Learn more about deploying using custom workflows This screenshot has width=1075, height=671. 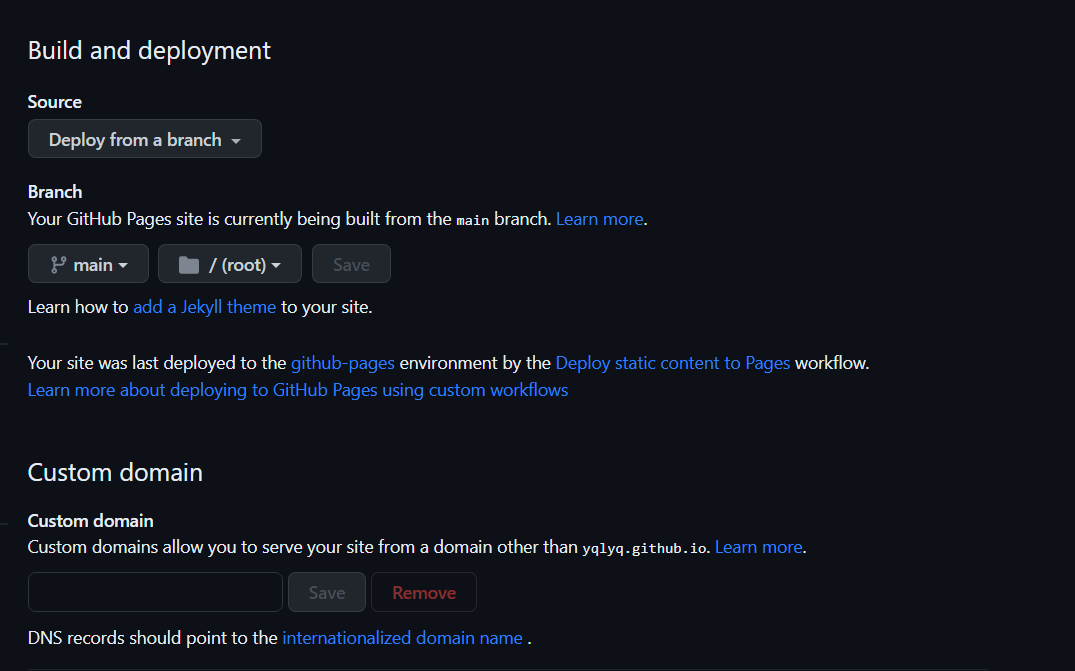click(298, 390)
